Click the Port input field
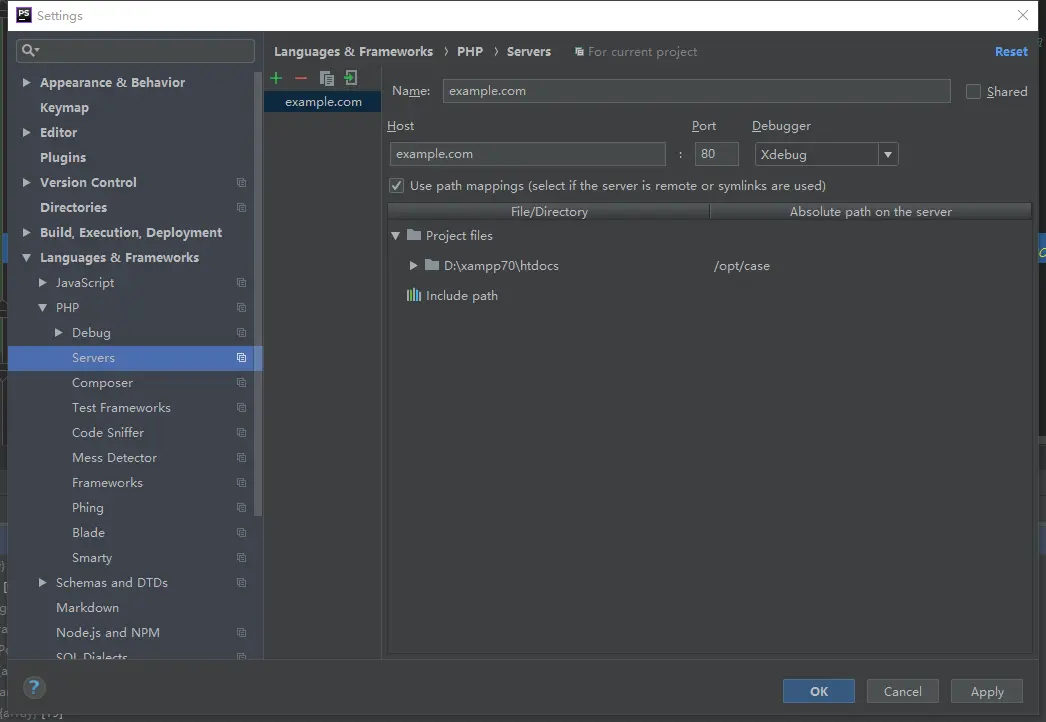This screenshot has height=722, width=1046. [716, 154]
